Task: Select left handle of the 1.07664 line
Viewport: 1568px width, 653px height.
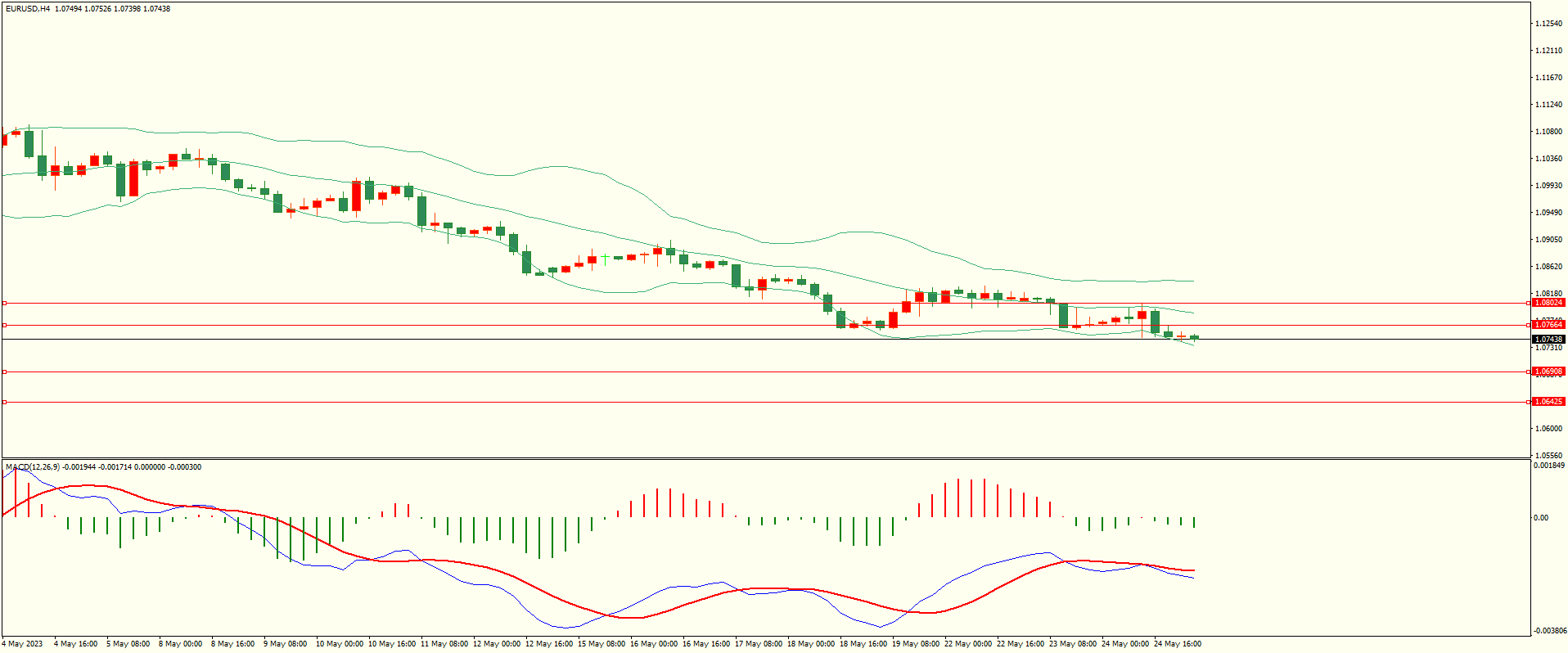Action: pos(4,325)
